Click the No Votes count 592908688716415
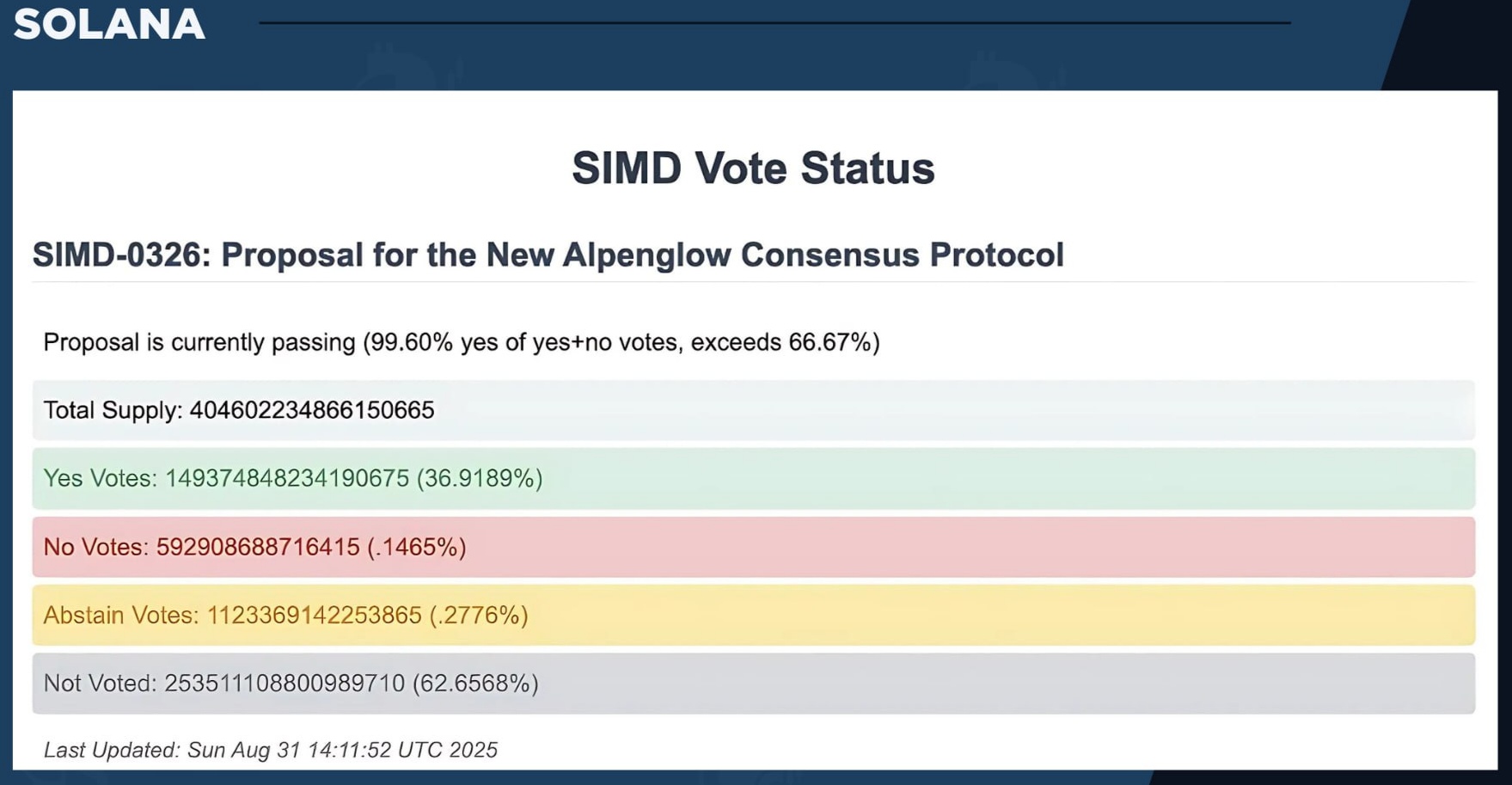This screenshot has height=785, width=1512. (x=258, y=547)
